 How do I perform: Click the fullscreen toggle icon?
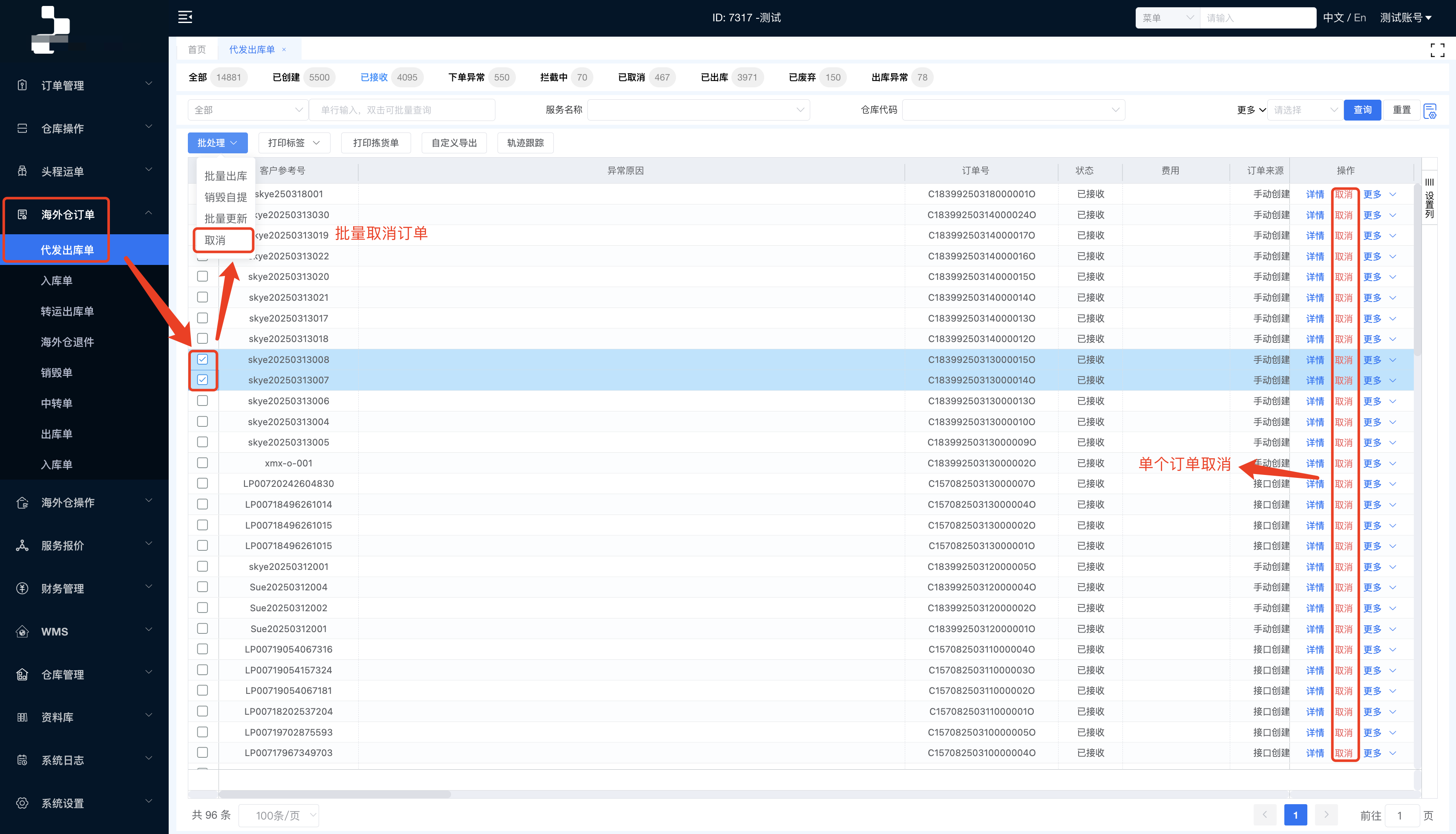[1437, 50]
